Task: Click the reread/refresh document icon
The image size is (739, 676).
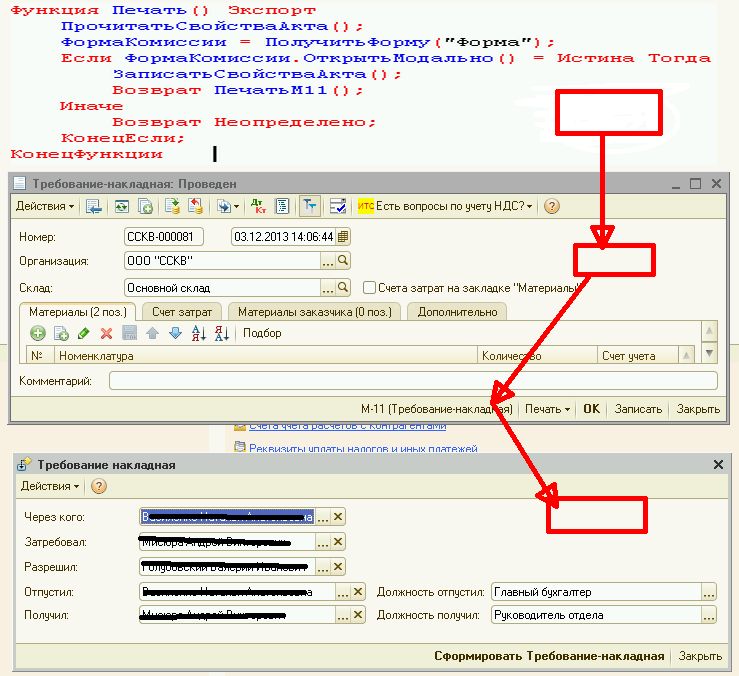Action: (x=122, y=206)
